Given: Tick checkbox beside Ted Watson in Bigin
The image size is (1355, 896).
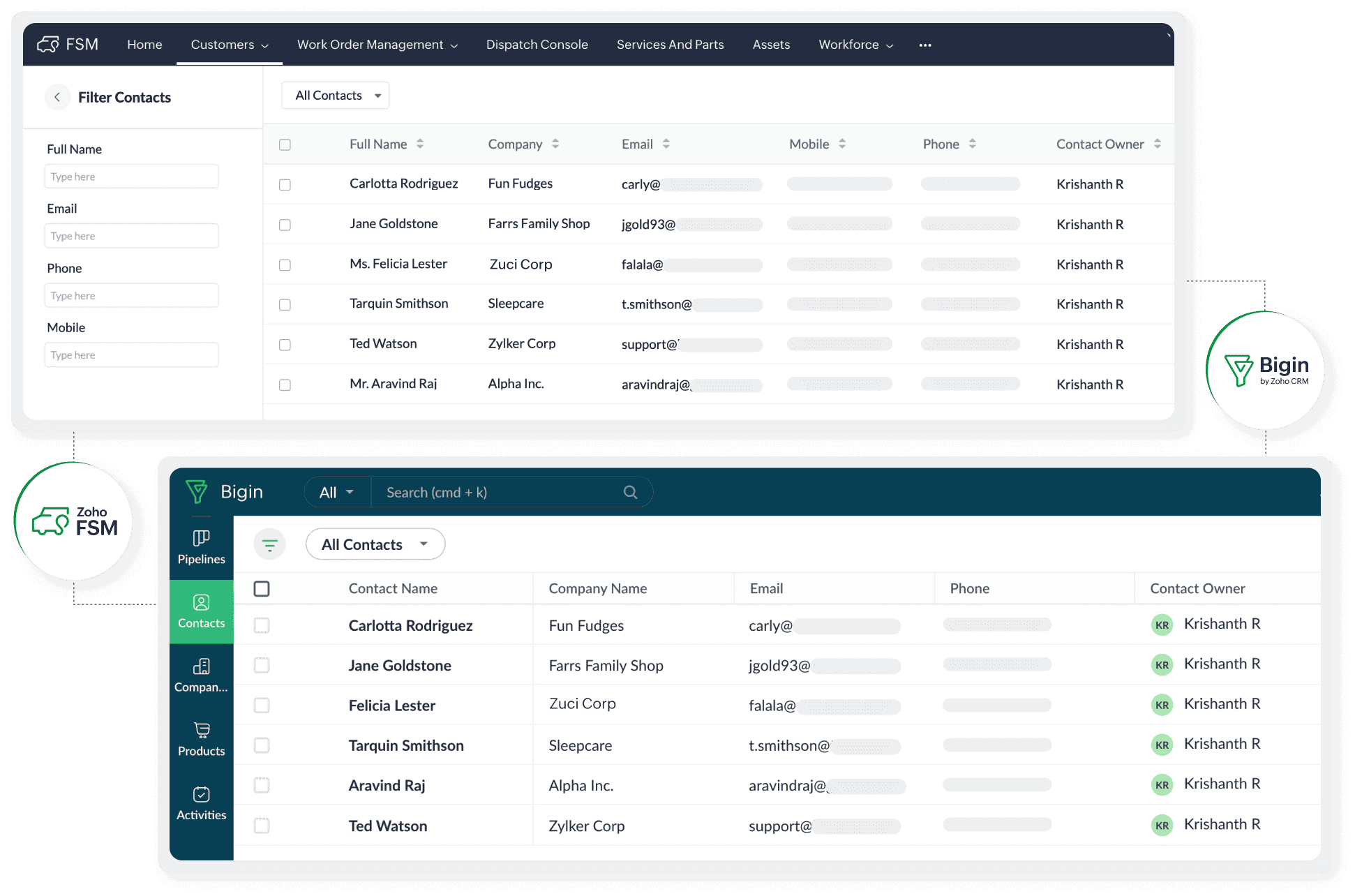Looking at the screenshot, I should coord(262,826).
